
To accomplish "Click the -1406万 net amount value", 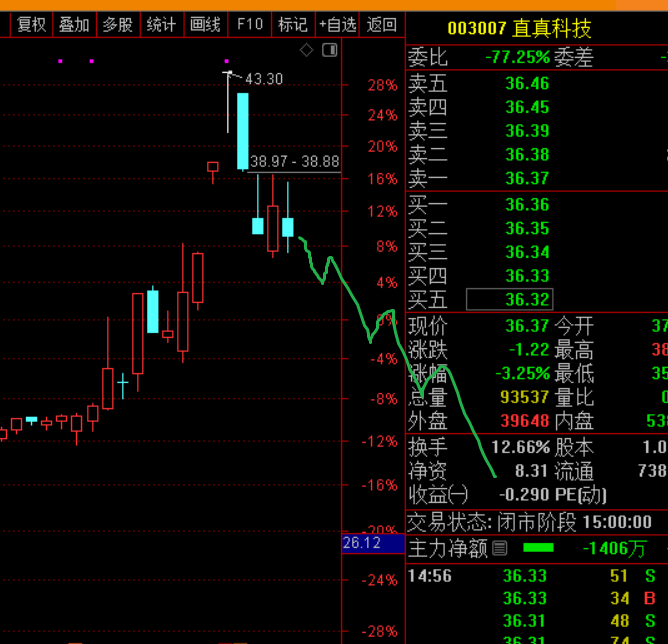I will tap(614, 549).
